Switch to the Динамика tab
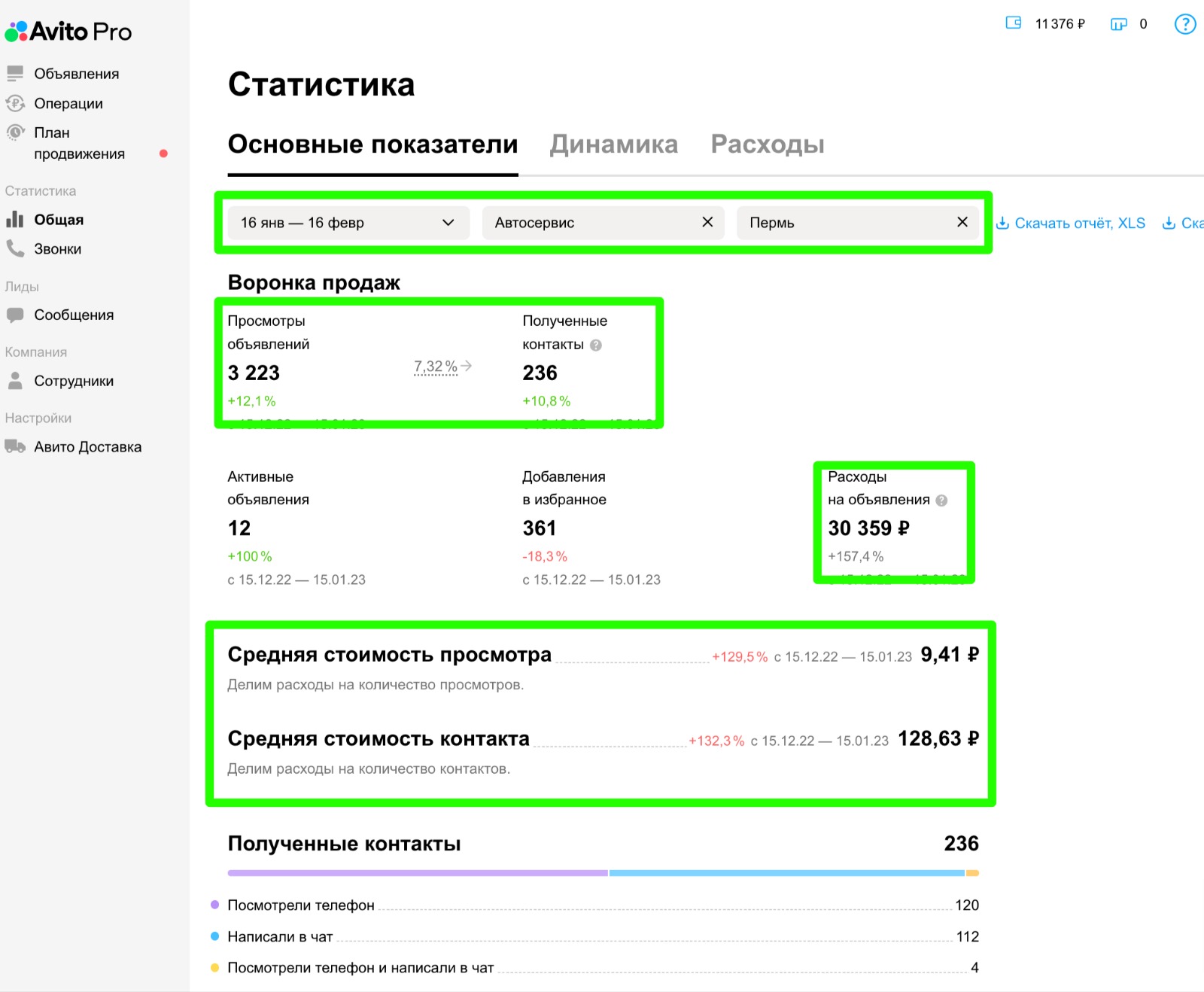 (614, 144)
